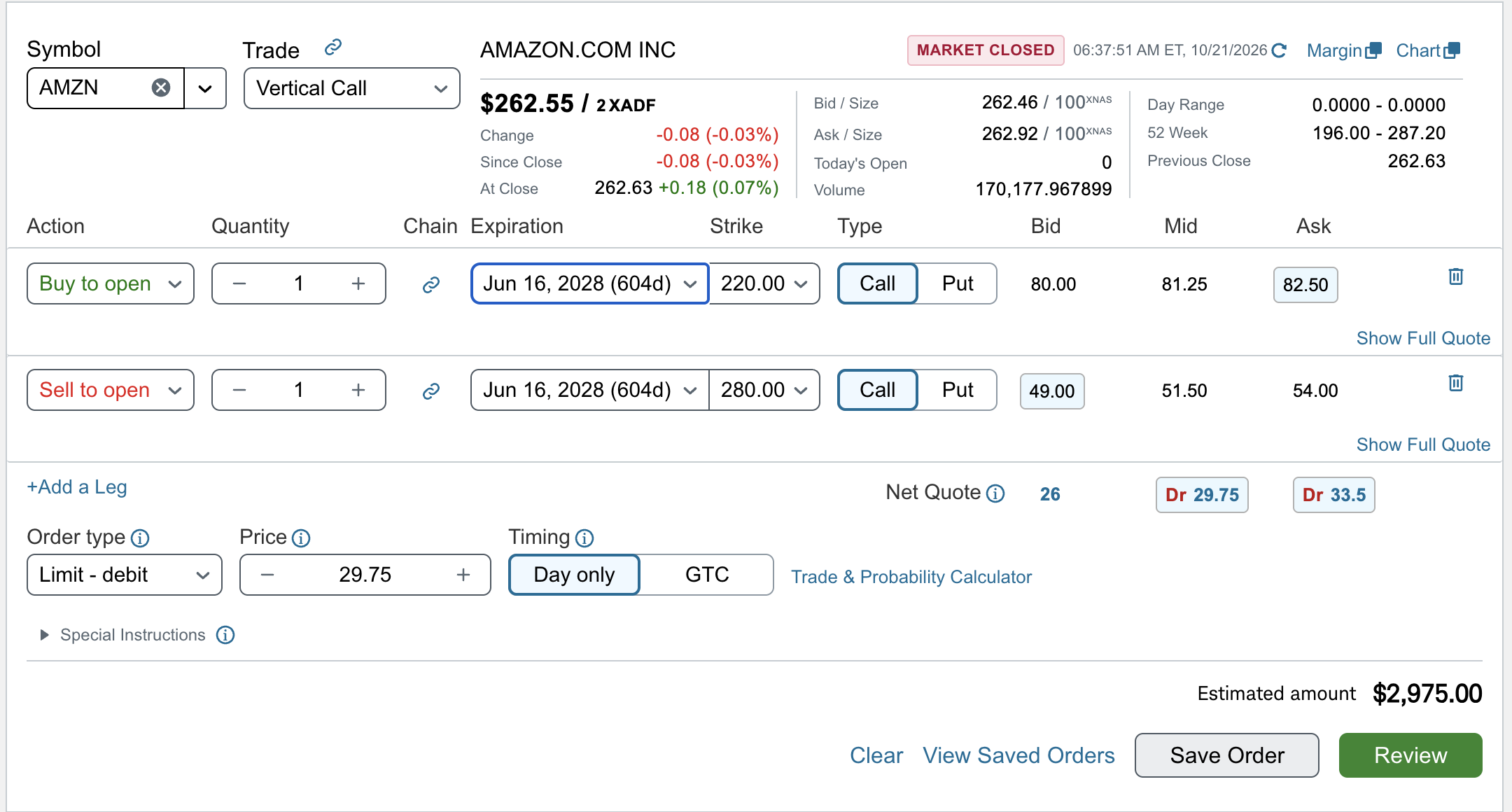Open the Limit - debit order type dropdown
Viewport: 1512px width, 812px height.
125,575
